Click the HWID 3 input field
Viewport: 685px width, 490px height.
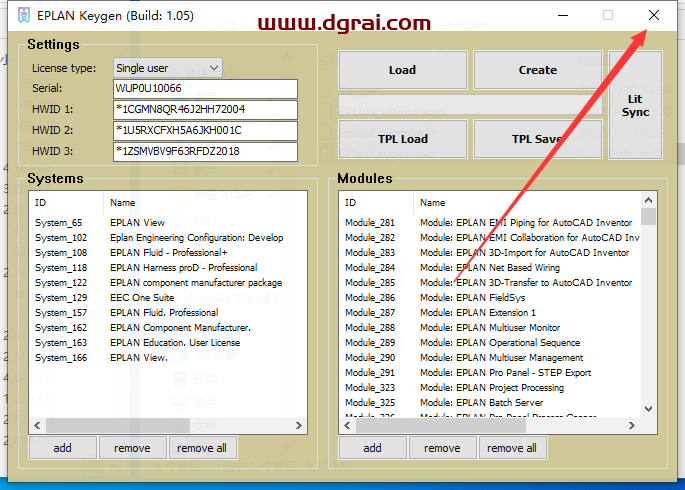click(x=205, y=152)
